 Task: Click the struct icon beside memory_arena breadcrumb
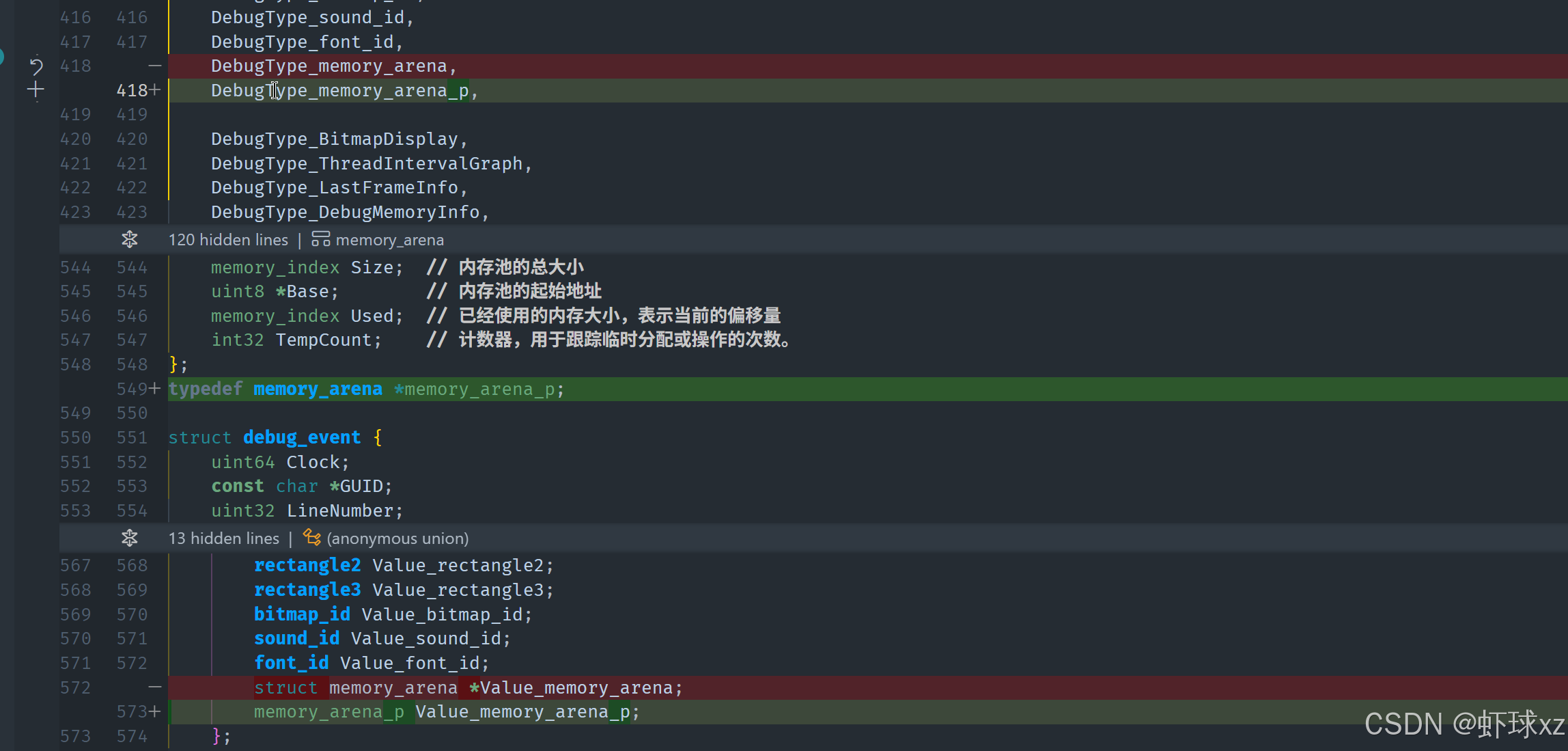[320, 239]
